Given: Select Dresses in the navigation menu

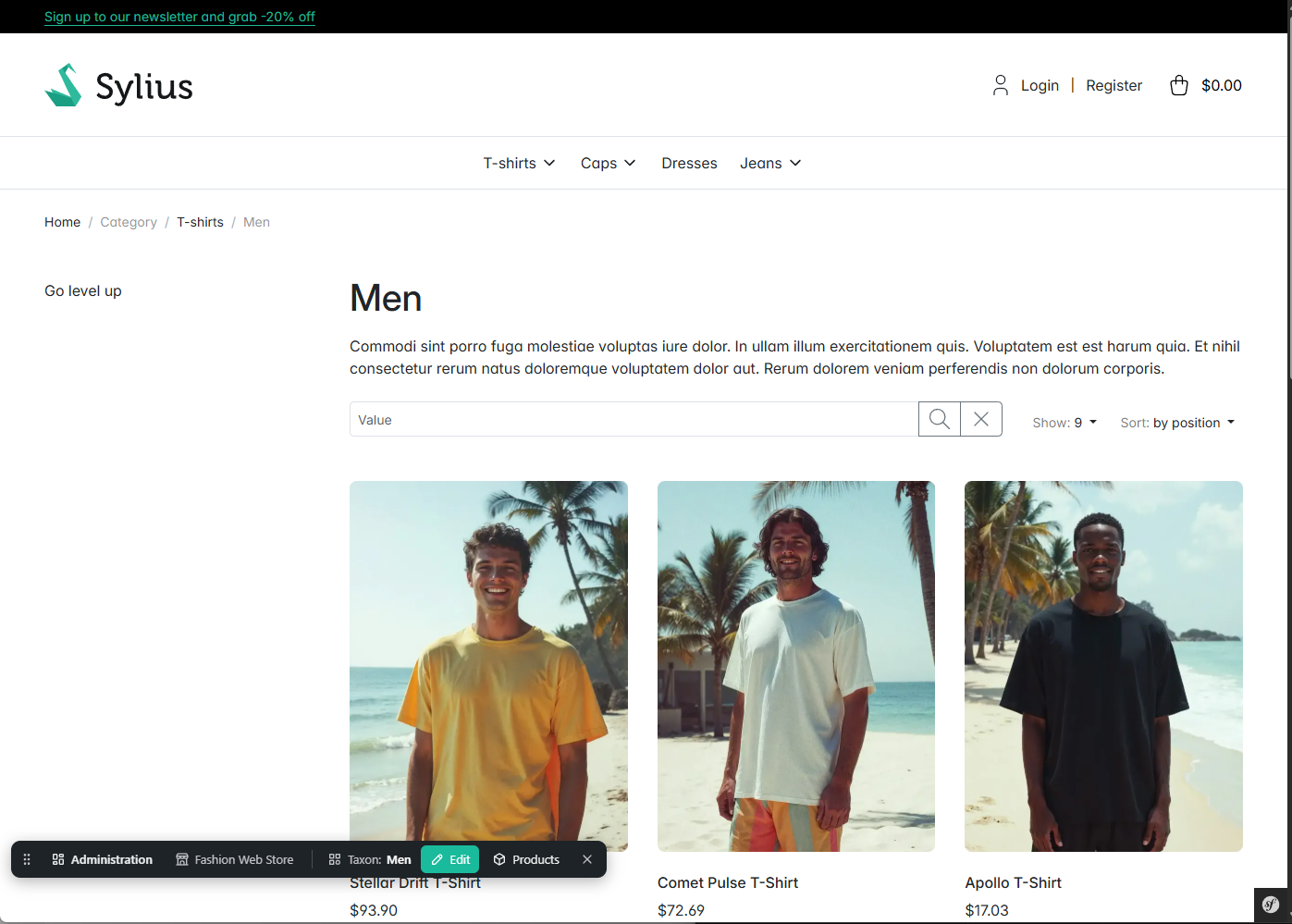Looking at the screenshot, I should point(689,163).
